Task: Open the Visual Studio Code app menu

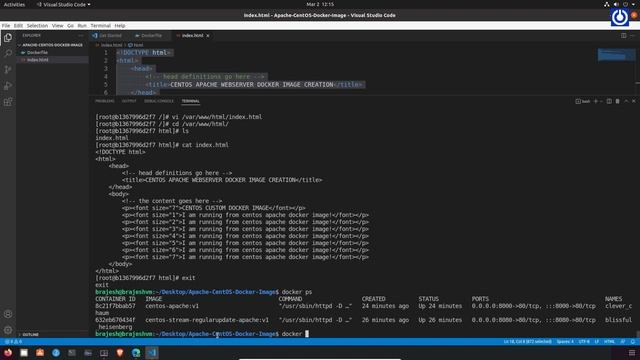Action: point(64,4)
